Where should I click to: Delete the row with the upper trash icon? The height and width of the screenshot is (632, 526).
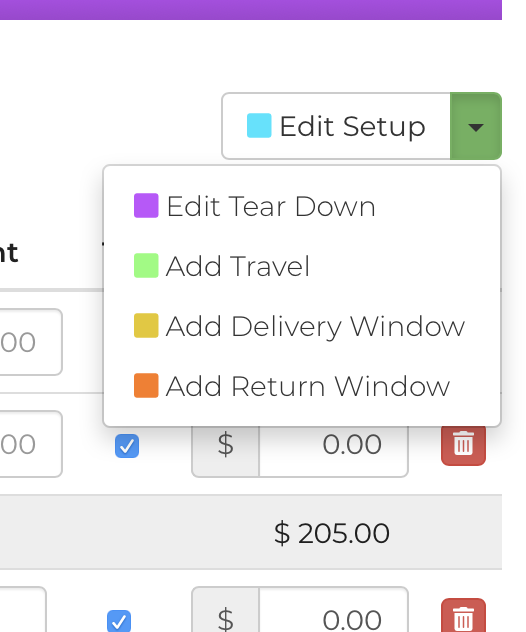(x=463, y=444)
